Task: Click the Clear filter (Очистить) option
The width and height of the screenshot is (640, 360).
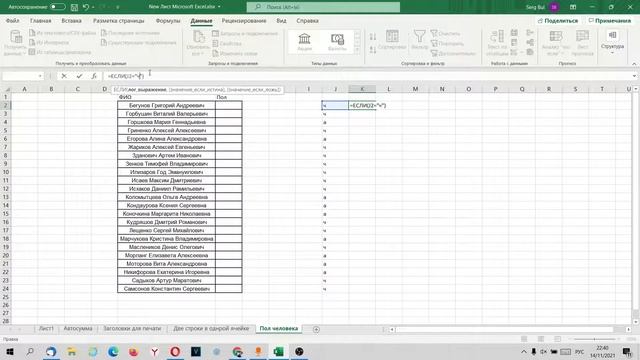Action: [x=445, y=33]
